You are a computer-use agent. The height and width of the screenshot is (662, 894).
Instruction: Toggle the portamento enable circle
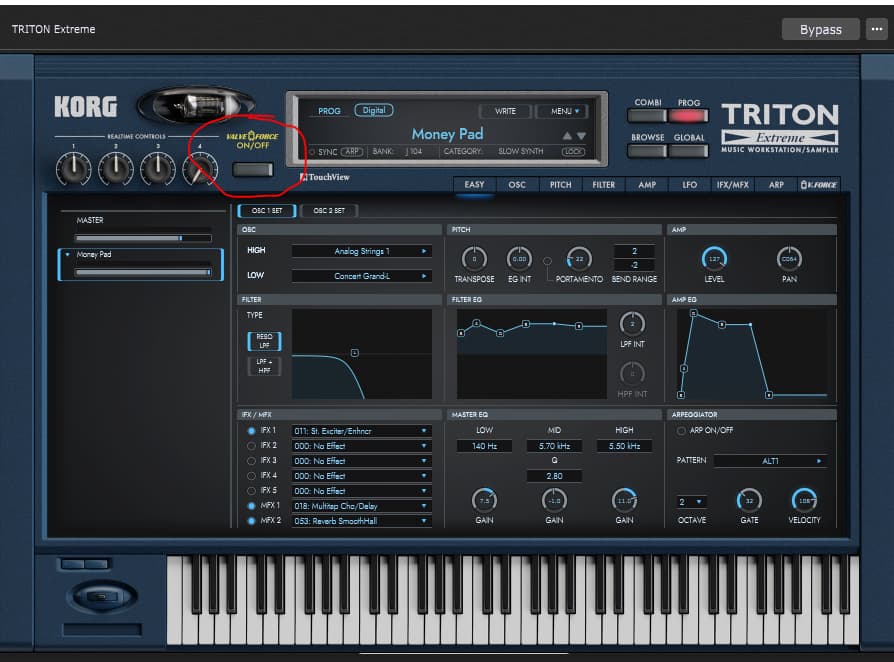pyautogui.click(x=547, y=261)
